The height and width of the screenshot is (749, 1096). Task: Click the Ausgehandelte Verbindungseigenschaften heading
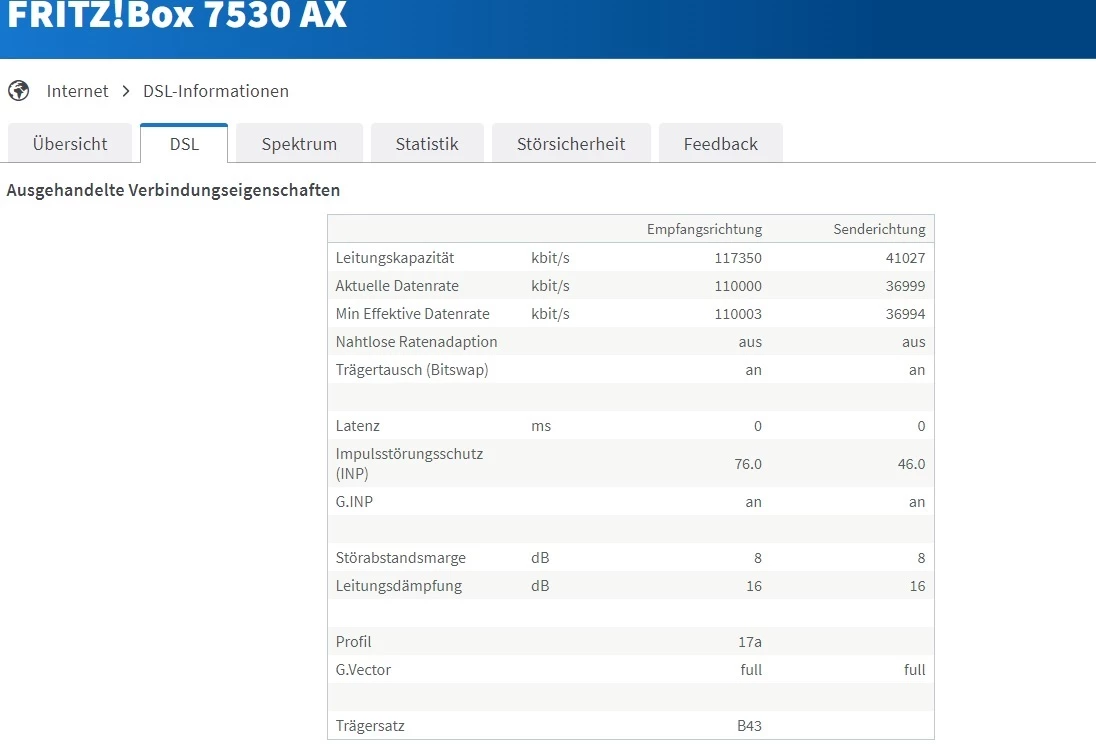(173, 190)
